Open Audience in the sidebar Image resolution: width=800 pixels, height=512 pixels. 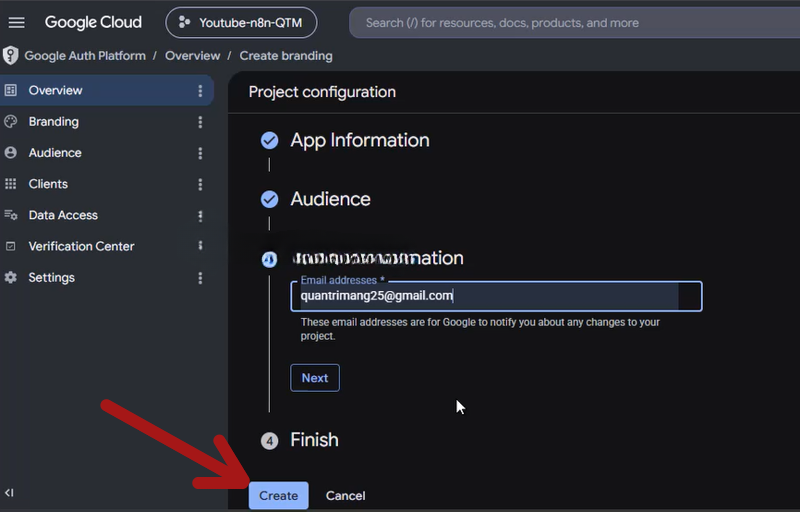tap(107, 152)
